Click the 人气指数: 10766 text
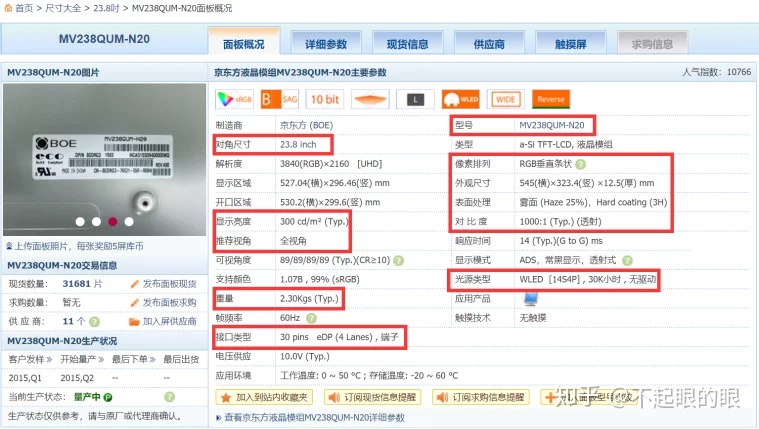Image resolution: width=759 pixels, height=429 pixels. click(717, 72)
